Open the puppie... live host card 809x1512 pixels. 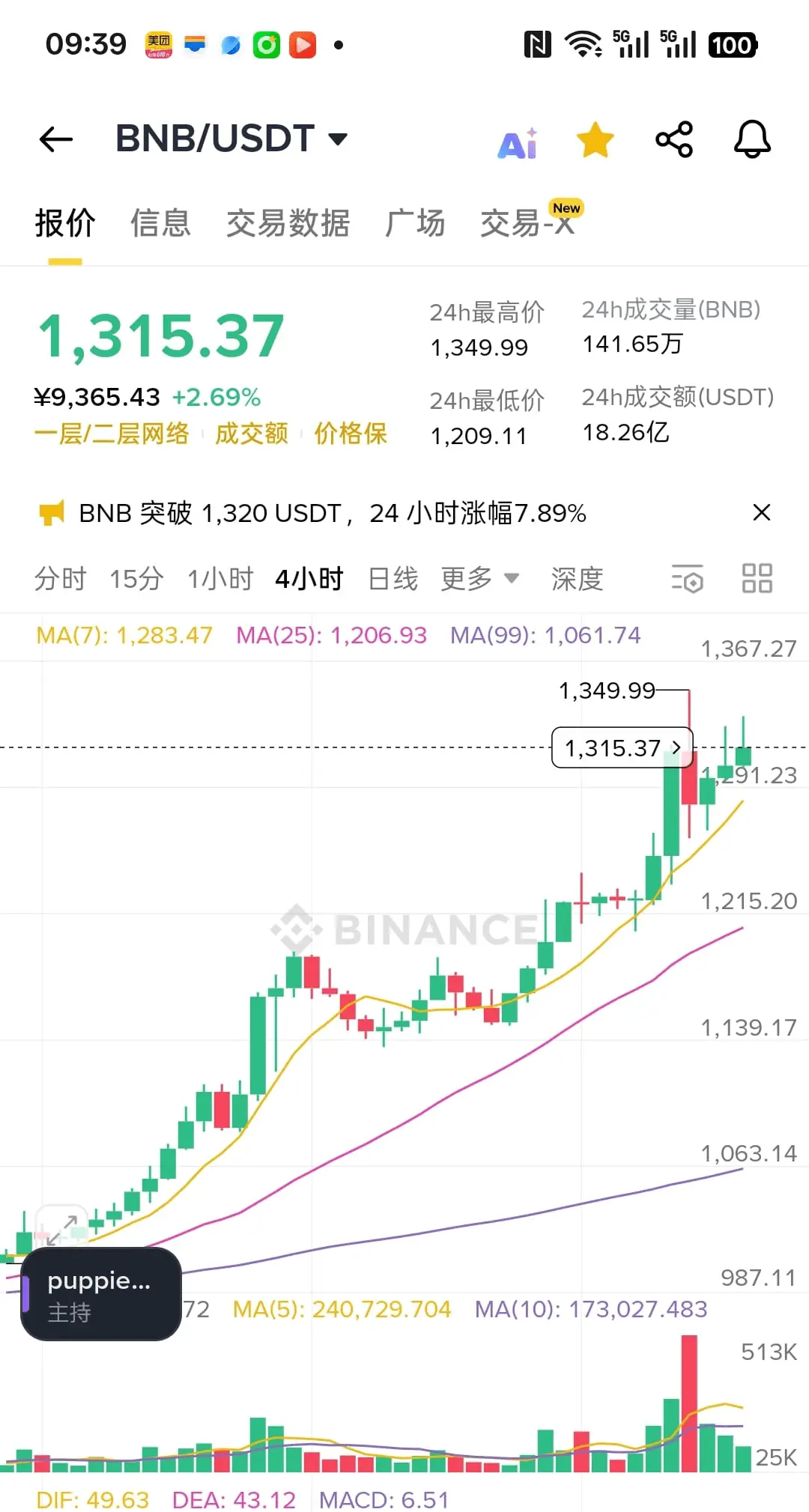(101, 1295)
